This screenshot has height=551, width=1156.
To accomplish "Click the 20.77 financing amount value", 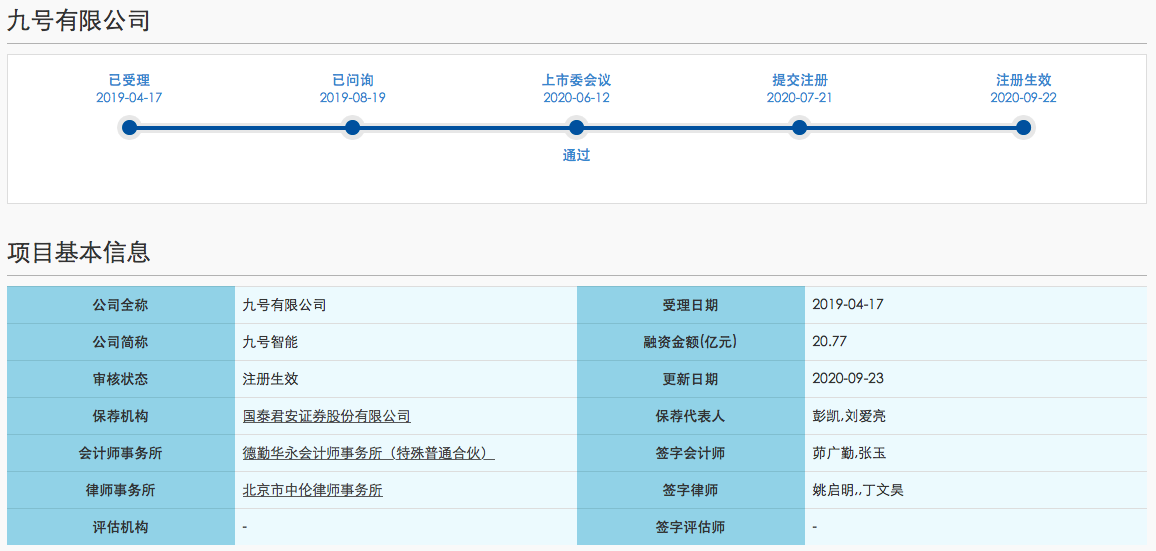I will point(829,342).
